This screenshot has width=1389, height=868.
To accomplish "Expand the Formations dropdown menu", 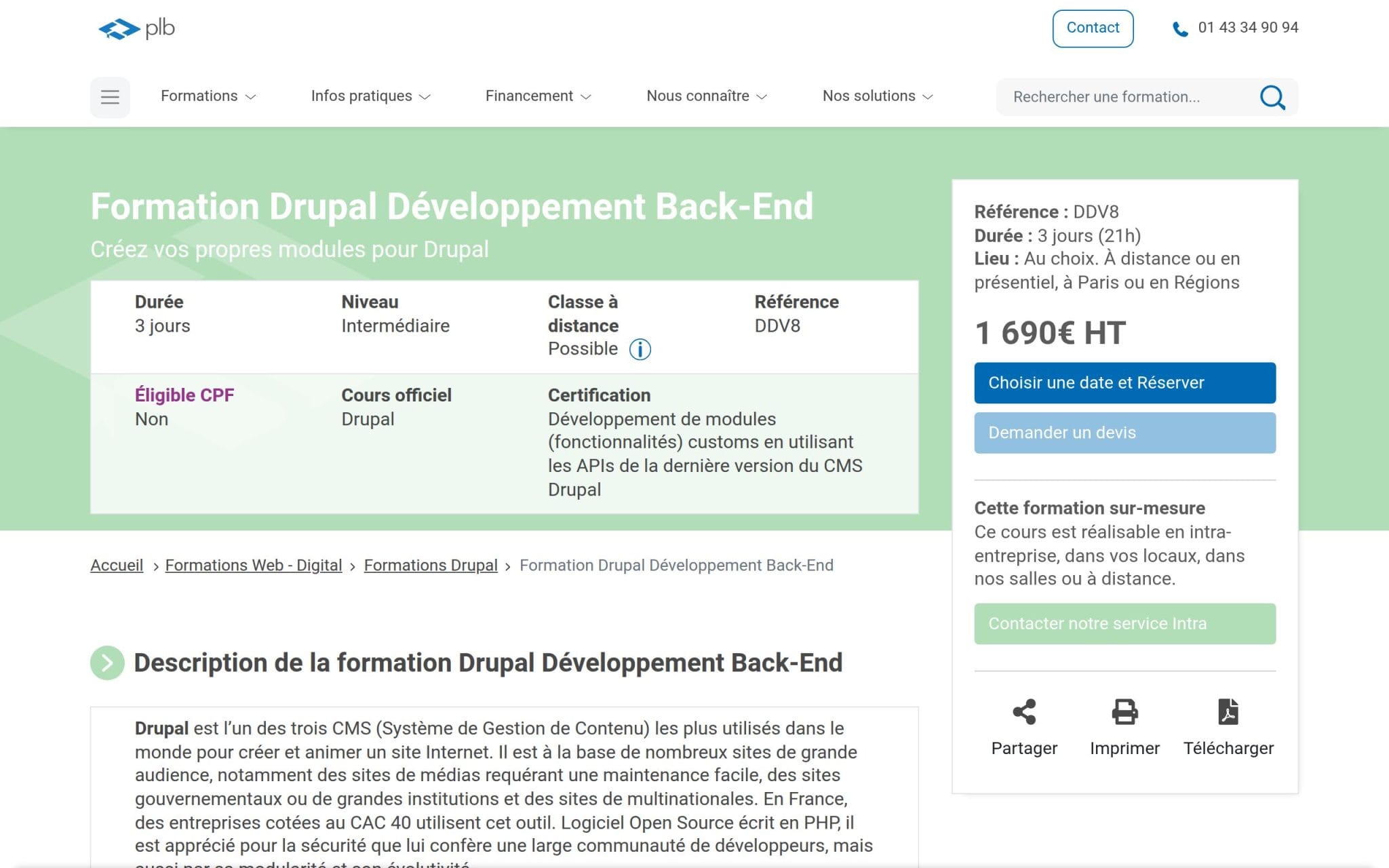I will click(208, 96).
